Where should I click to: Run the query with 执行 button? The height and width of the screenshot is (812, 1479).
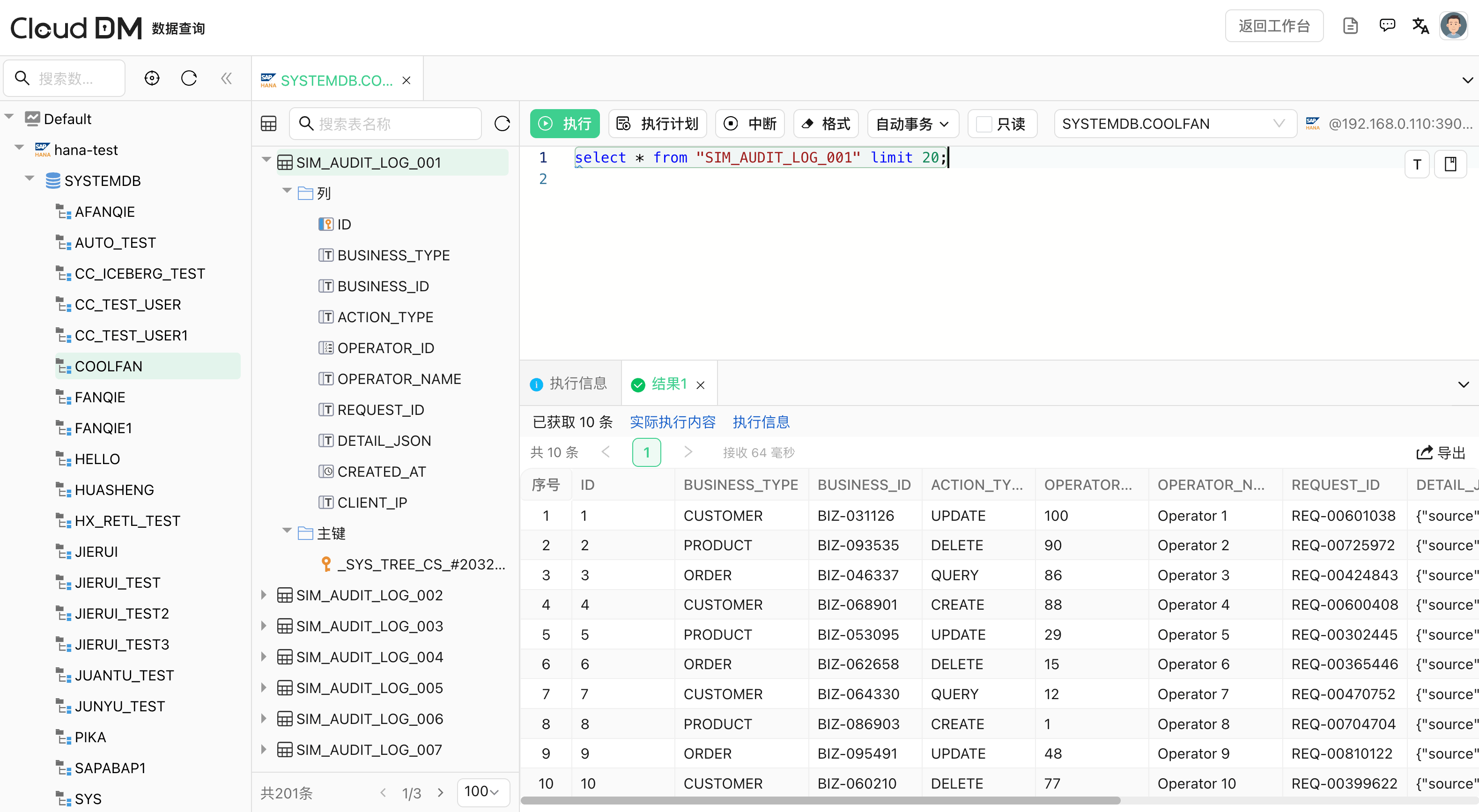click(564, 124)
